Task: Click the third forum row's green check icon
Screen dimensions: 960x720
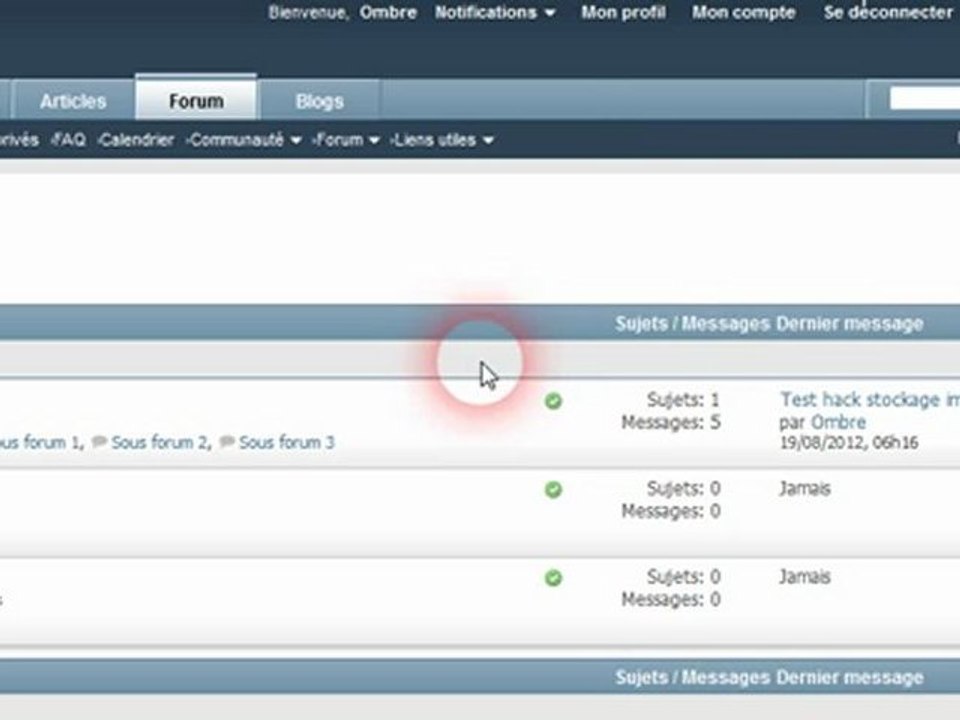Action: click(x=553, y=578)
